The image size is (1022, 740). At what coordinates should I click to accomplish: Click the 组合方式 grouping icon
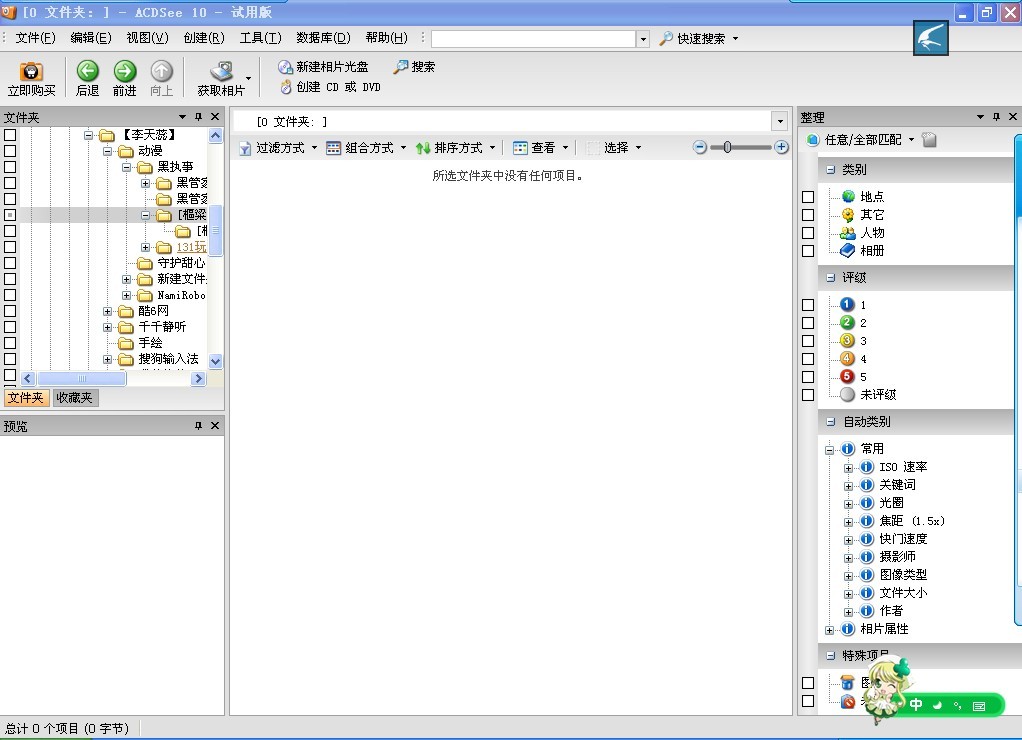pyautogui.click(x=333, y=148)
